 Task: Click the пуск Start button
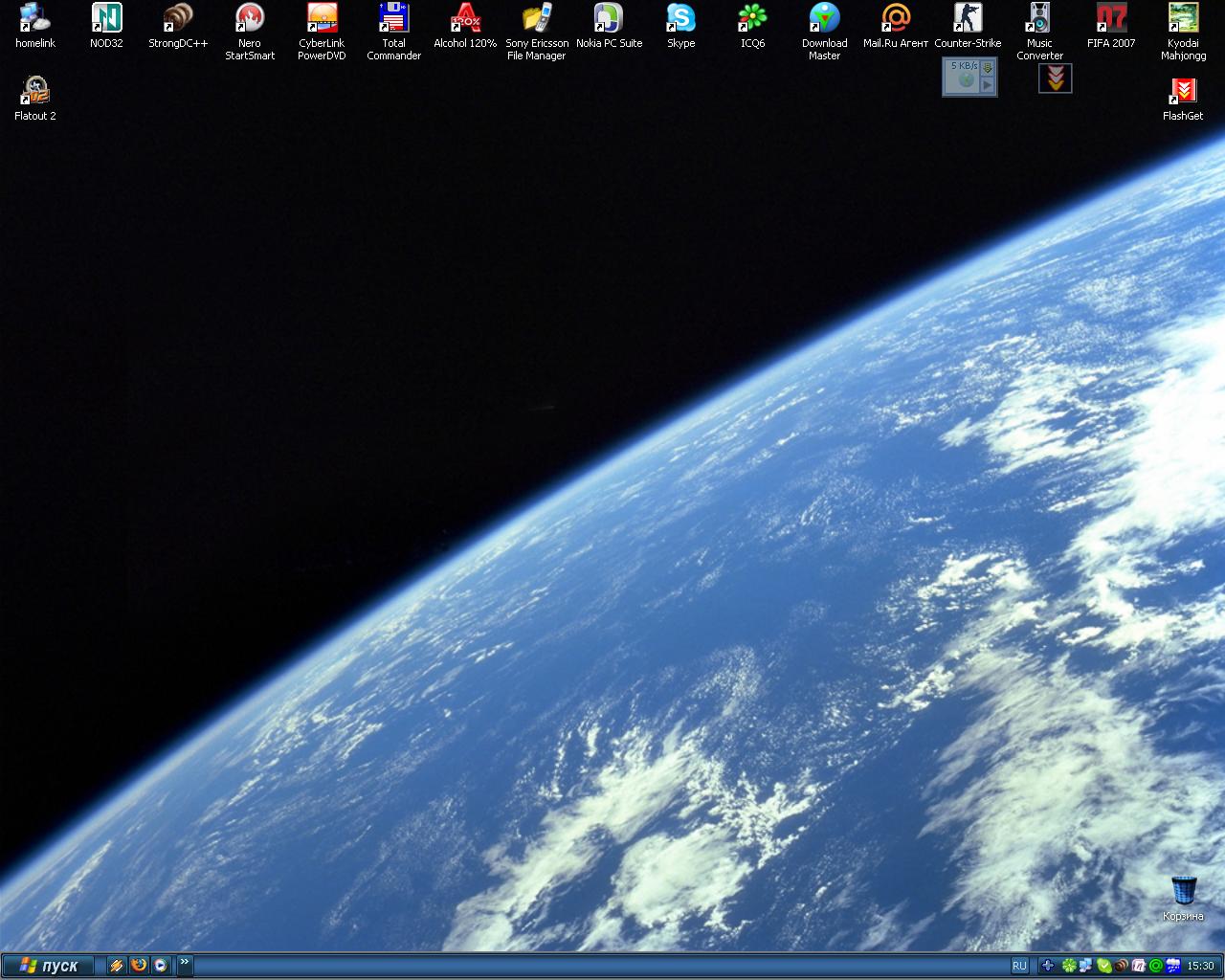coord(48,966)
